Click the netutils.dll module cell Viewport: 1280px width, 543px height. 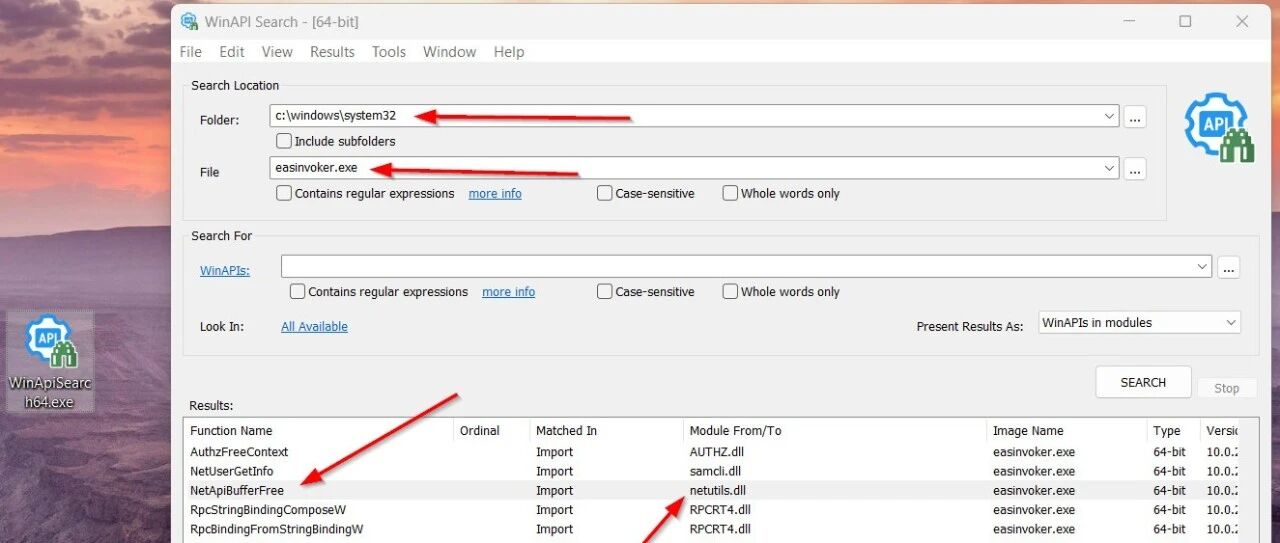click(x=717, y=490)
